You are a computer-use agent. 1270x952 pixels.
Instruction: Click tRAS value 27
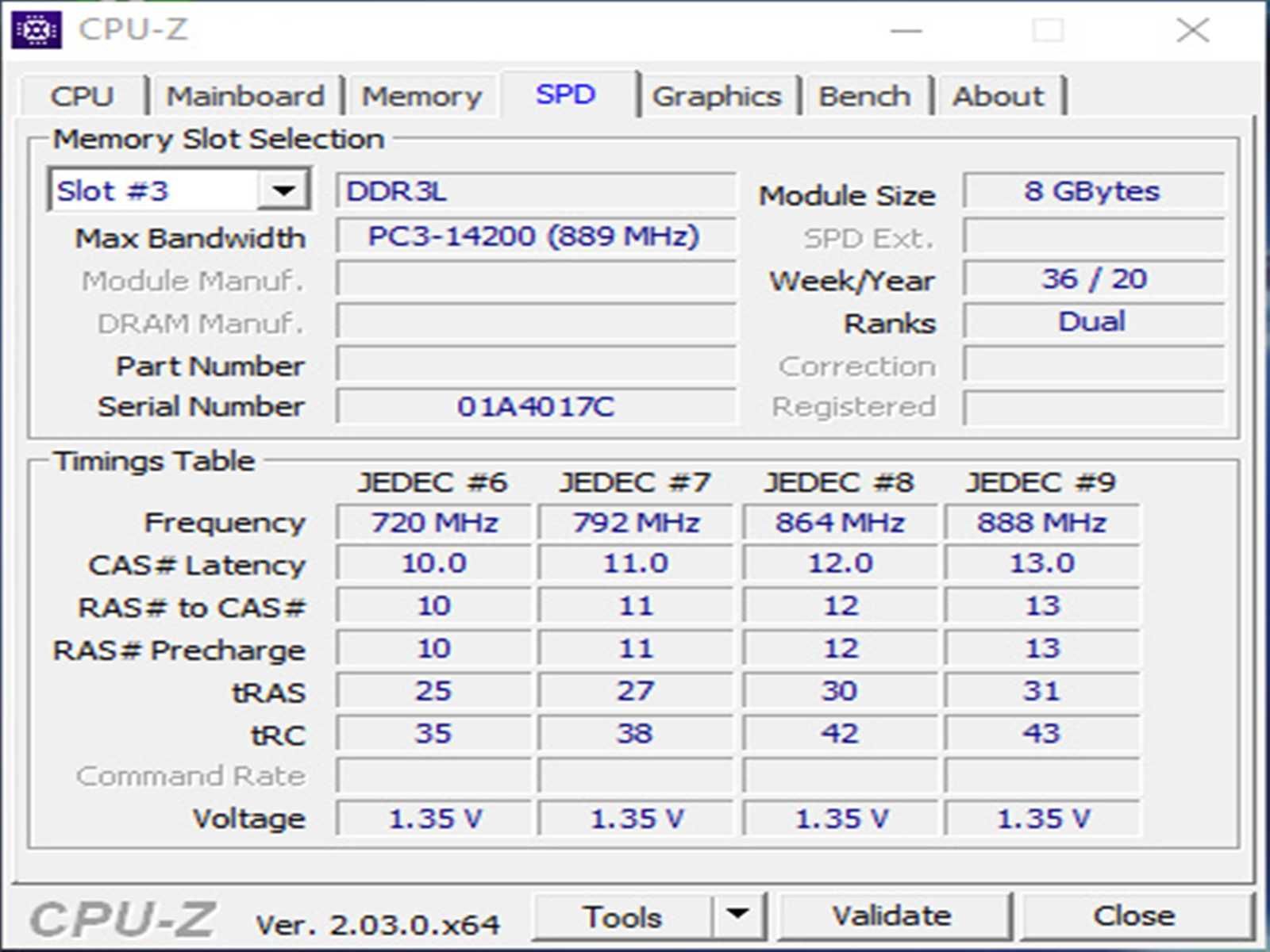tap(637, 690)
